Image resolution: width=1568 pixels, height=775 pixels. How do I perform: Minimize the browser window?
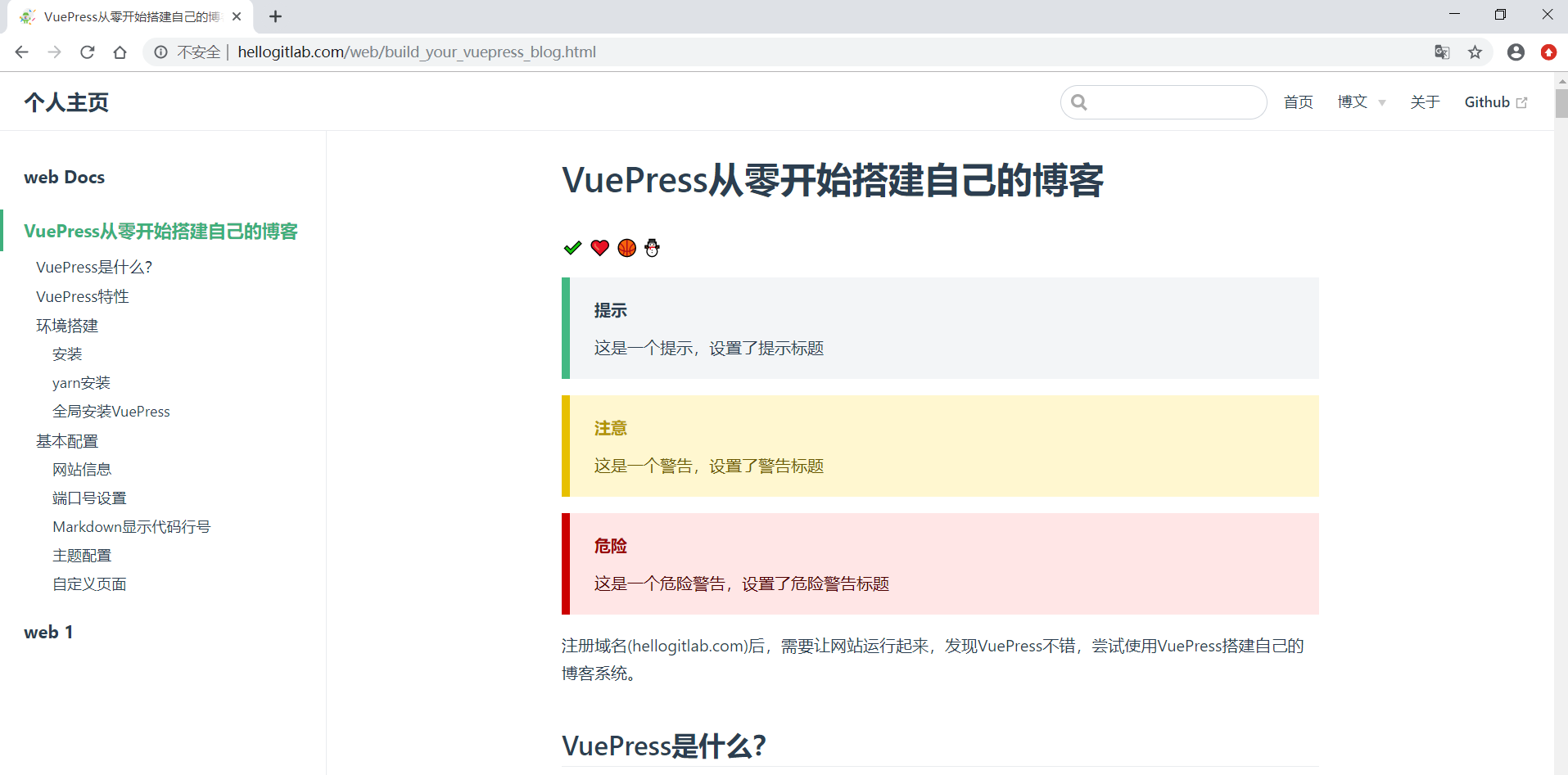pyautogui.click(x=1455, y=15)
